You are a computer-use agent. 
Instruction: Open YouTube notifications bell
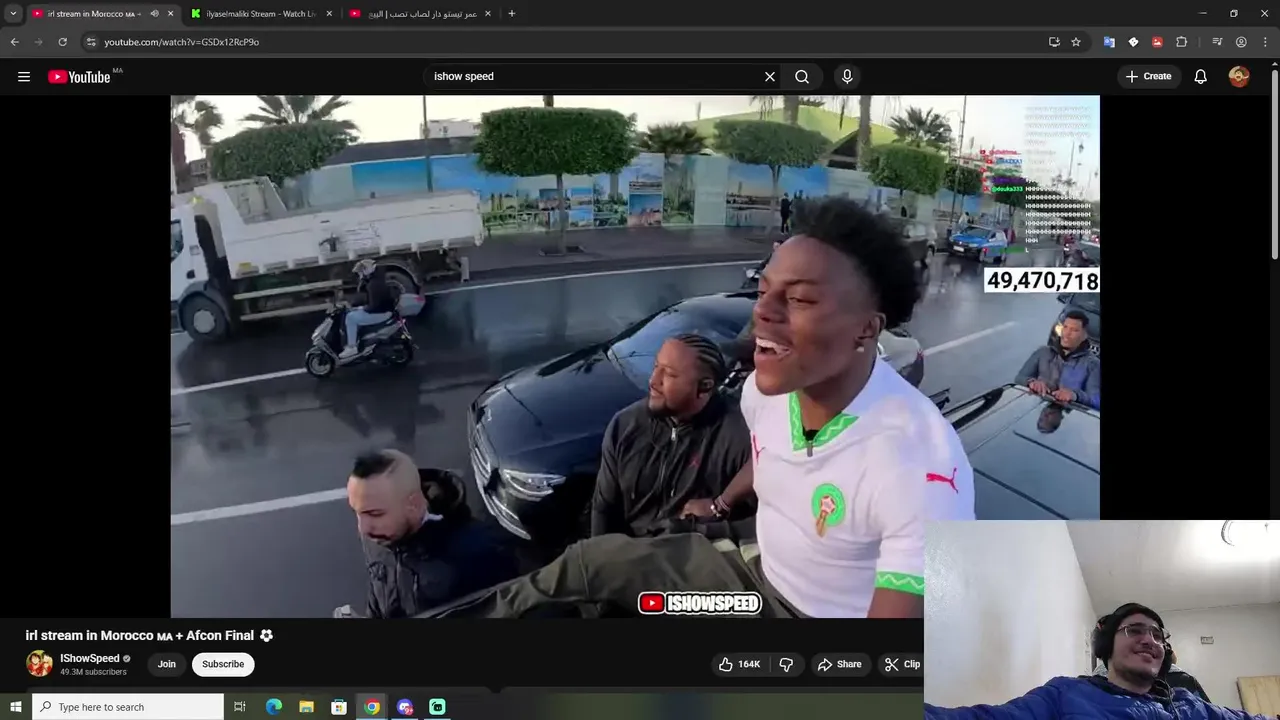[x=1201, y=77]
